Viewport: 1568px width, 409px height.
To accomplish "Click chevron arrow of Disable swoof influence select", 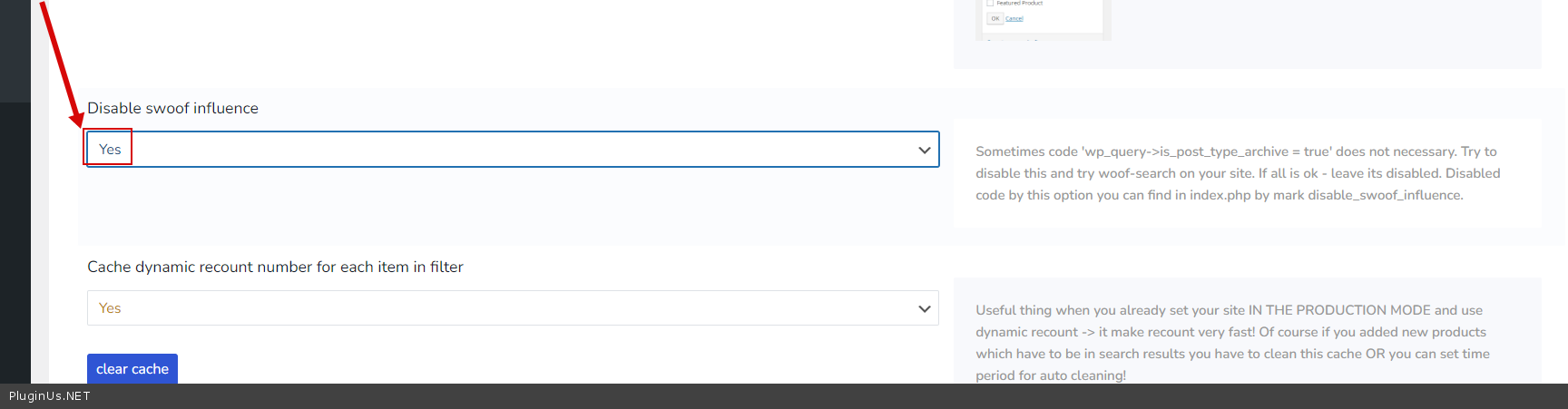I will [924, 151].
